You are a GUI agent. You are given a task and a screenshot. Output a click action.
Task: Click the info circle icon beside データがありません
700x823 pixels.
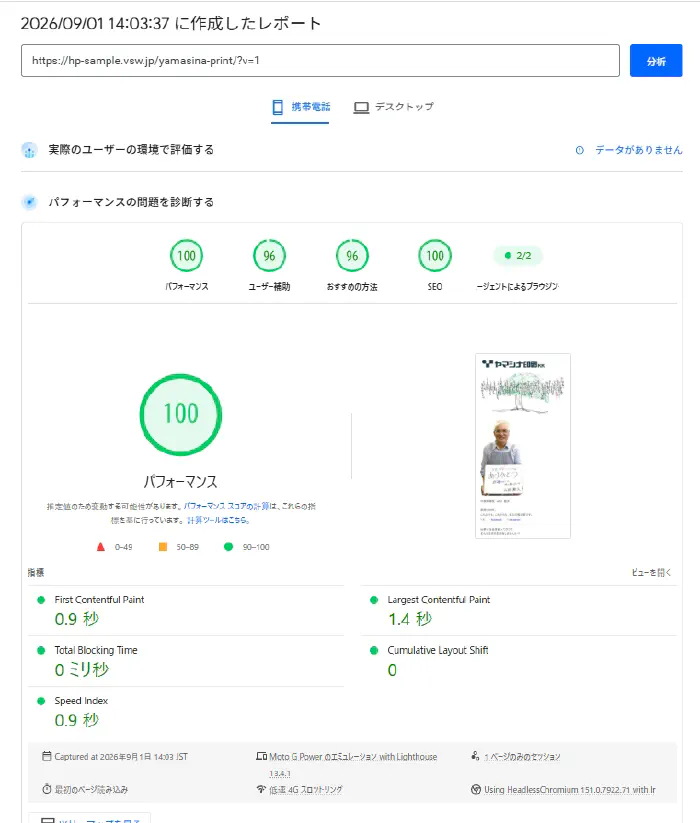coord(579,151)
